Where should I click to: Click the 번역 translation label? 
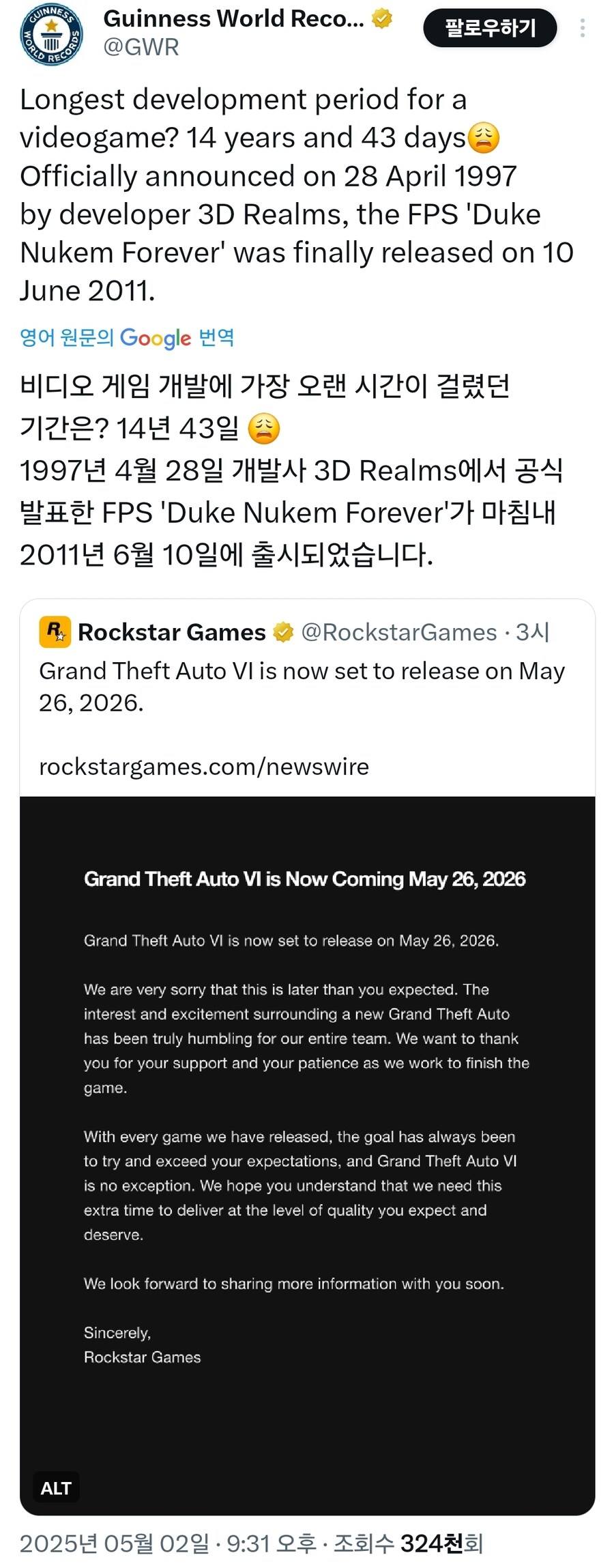point(216,337)
